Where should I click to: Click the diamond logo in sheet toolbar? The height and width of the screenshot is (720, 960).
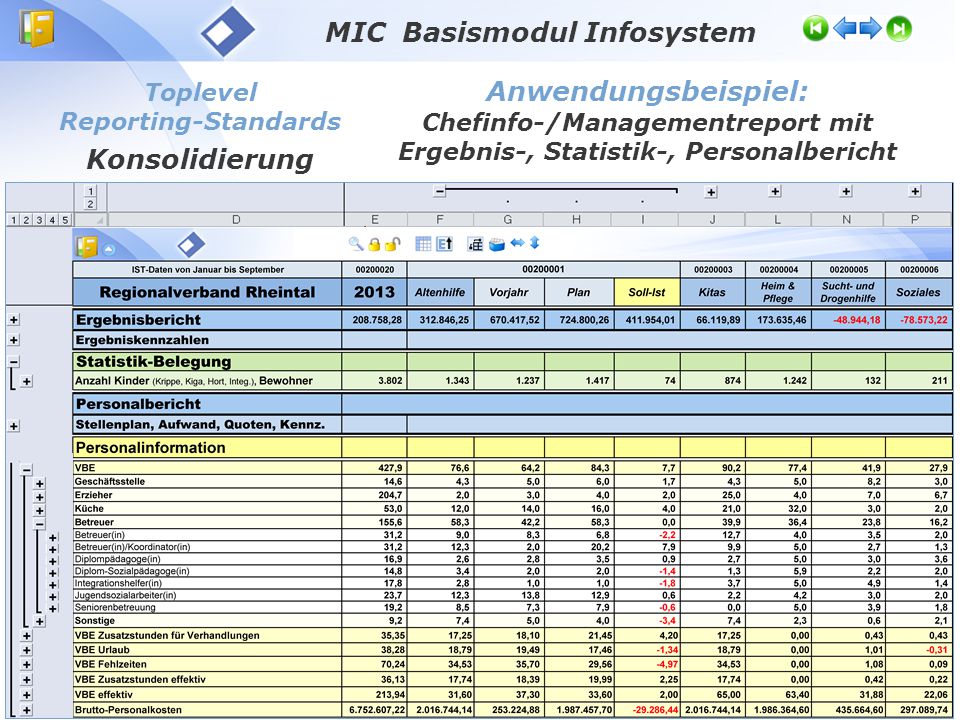point(191,245)
